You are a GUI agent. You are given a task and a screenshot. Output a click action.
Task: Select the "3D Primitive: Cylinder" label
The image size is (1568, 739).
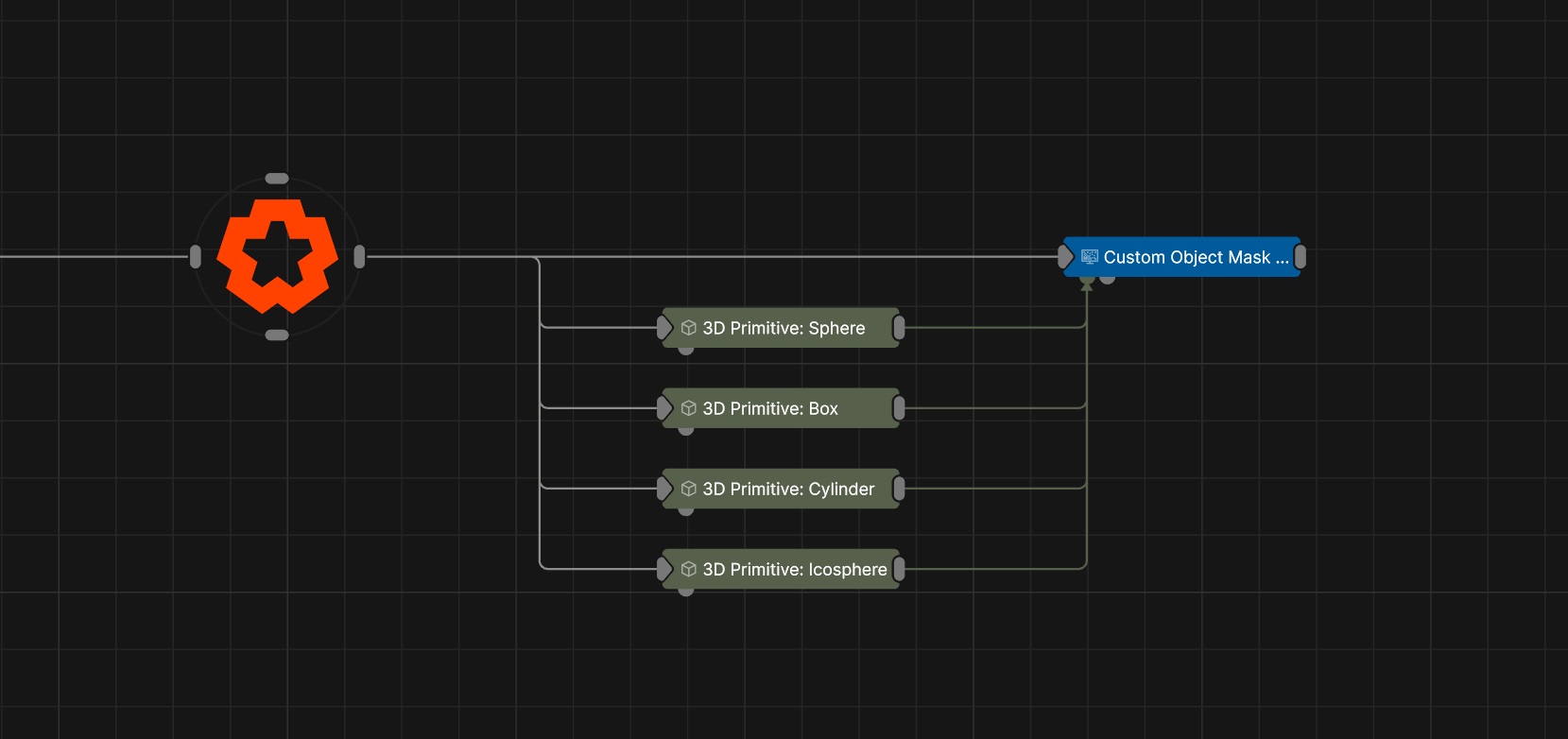(x=788, y=489)
